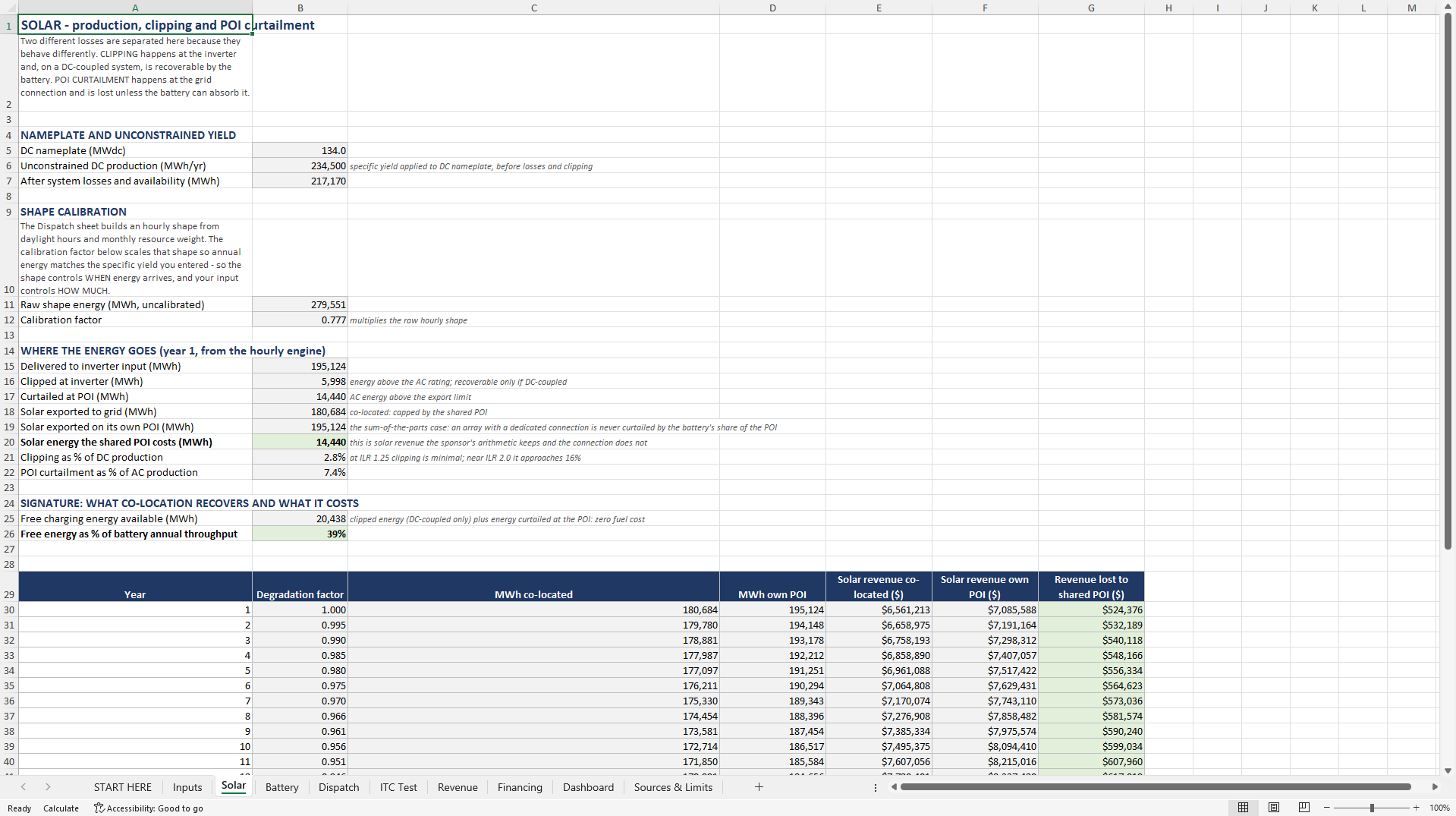Click year 11 co-located revenue $7,607,056
The width and height of the screenshot is (1456, 816).
tap(879, 761)
